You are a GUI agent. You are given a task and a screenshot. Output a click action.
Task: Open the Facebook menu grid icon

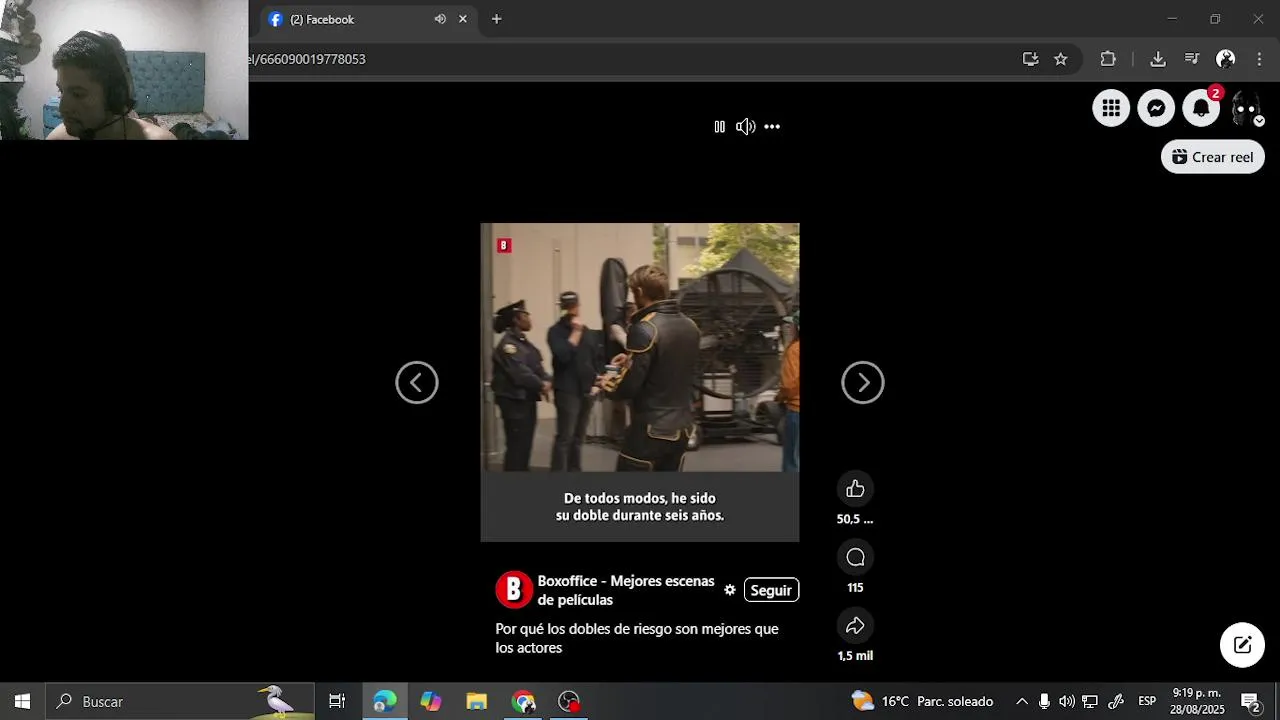1111,108
